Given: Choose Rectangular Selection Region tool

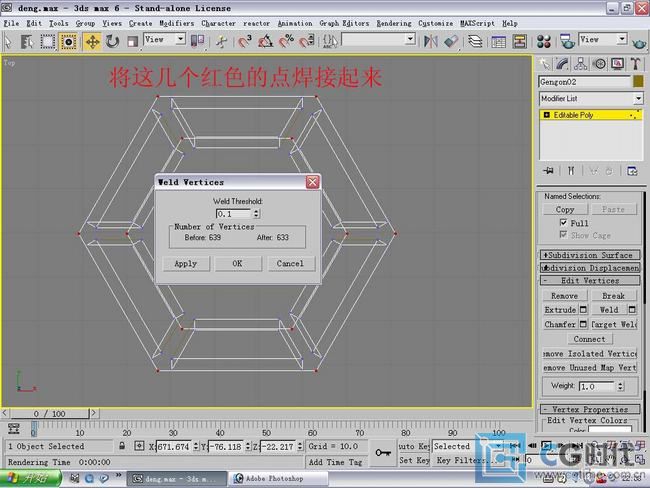Looking at the screenshot, I should click(47, 41).
